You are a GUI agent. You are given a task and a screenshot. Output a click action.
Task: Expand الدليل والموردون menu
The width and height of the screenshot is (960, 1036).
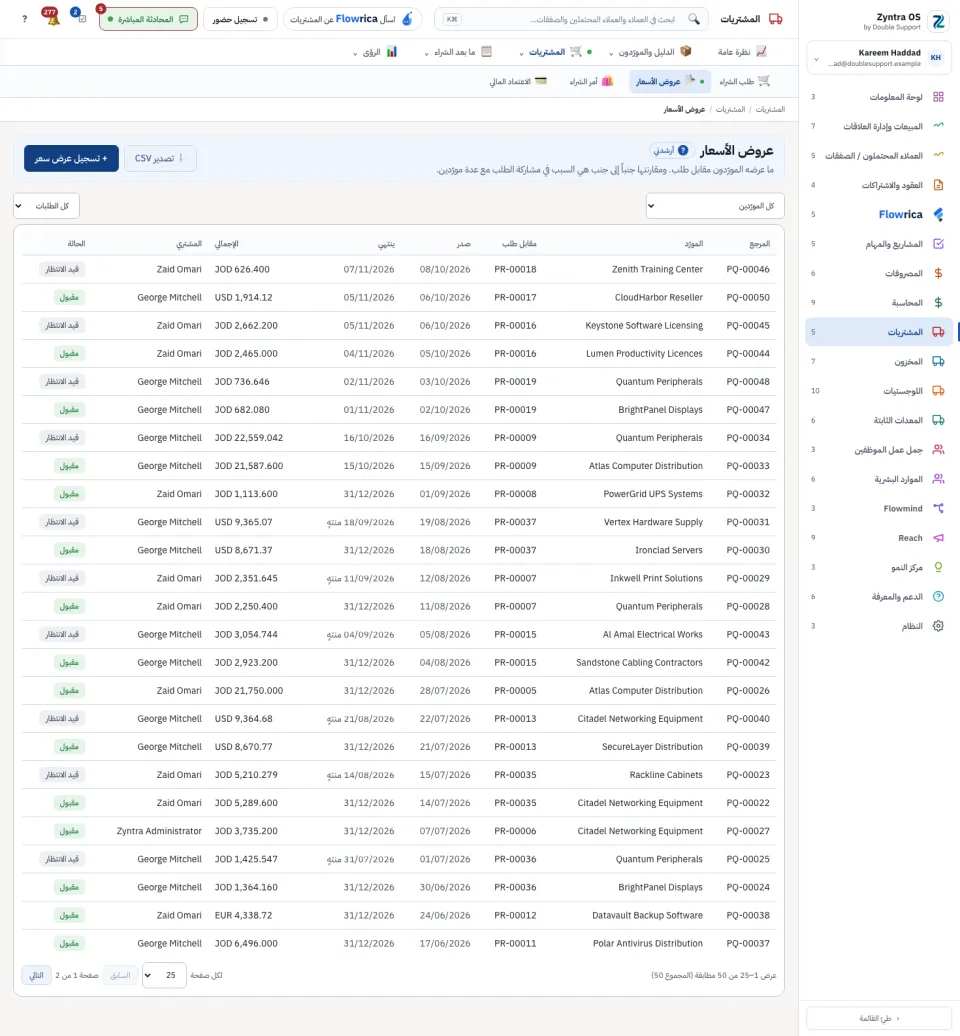pyautogui.click(x=651, y=52)
